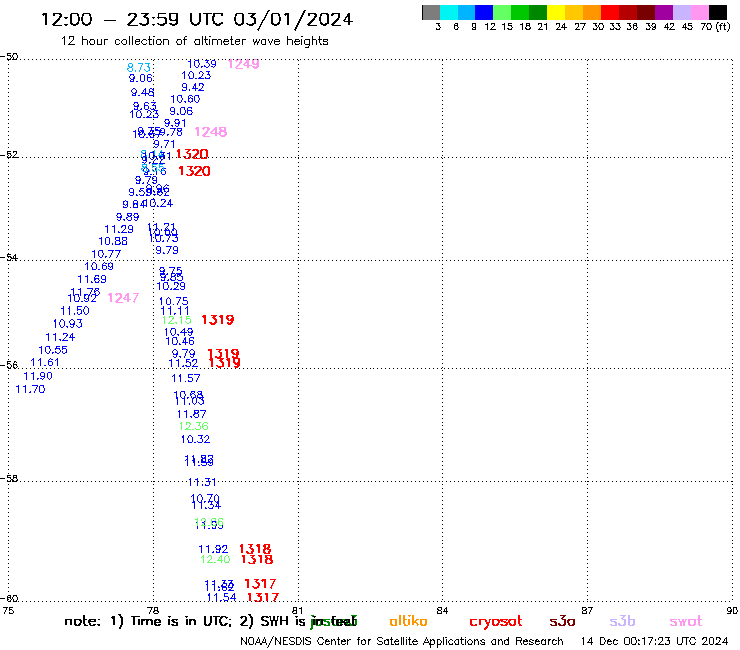Click the wave height value '11.70'

point(30,389)
